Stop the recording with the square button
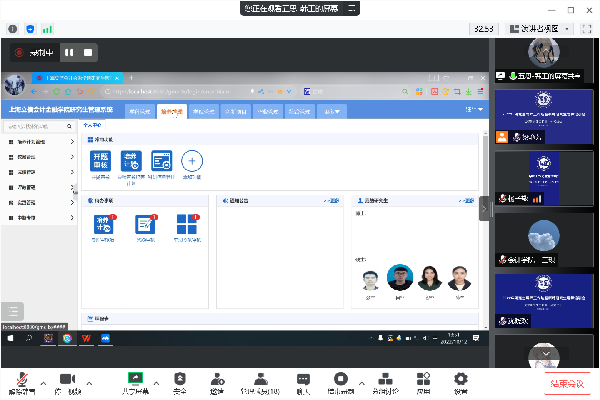The height and width of the screenshot is (400, 600). (x=88, y=52)
